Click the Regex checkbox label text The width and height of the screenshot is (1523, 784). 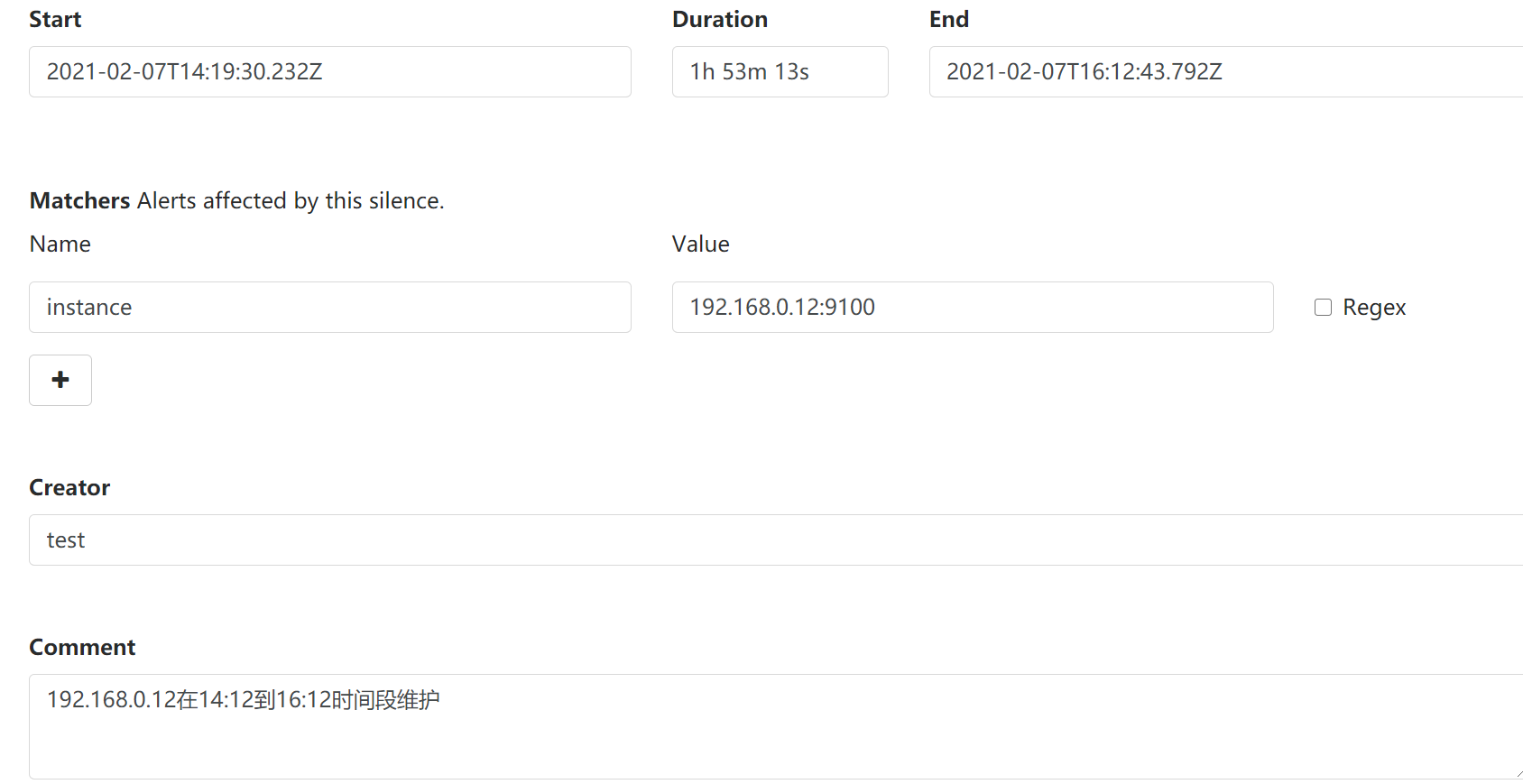[x=1374, y=308]
